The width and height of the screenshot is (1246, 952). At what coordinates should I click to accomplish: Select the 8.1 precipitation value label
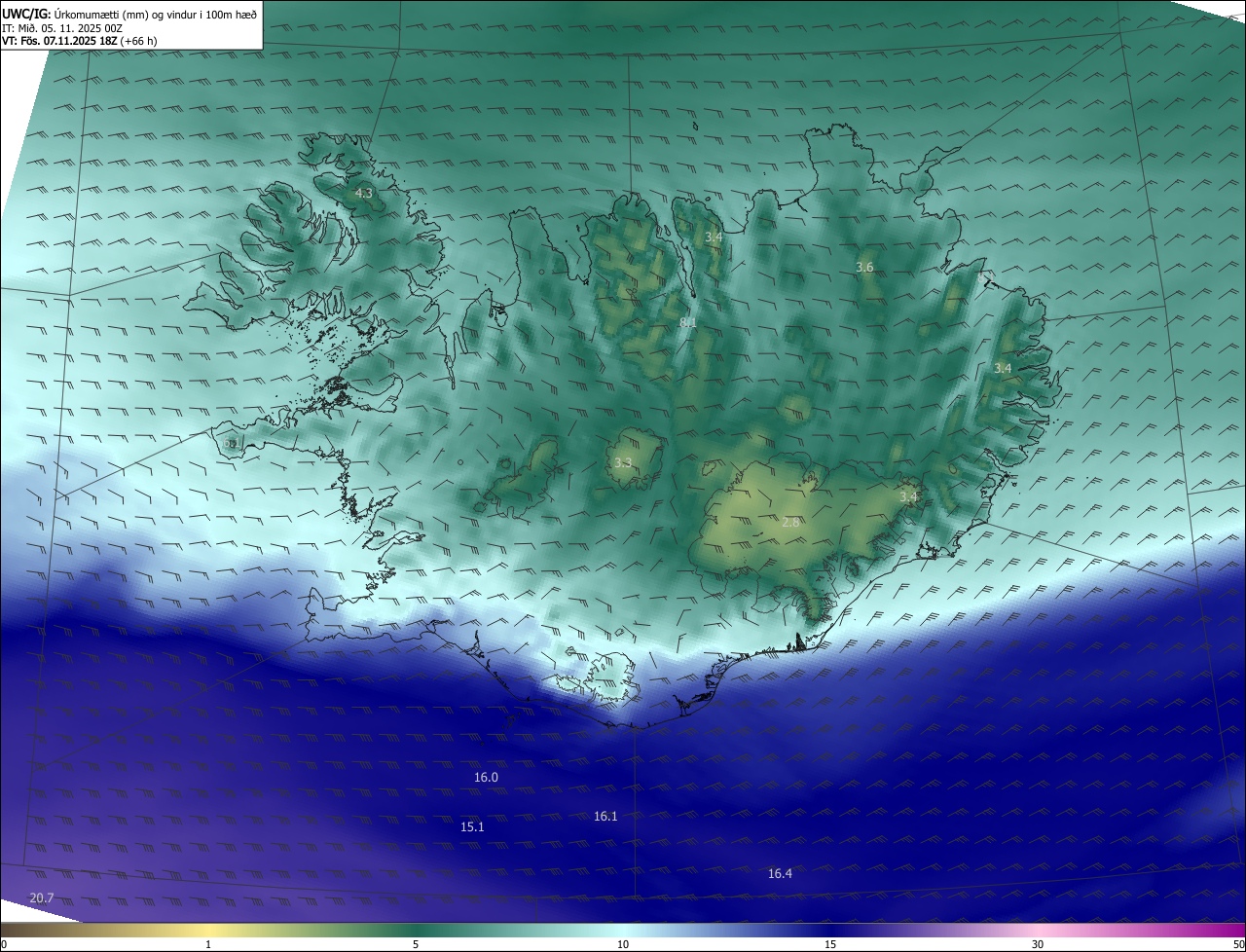[688, 322]
